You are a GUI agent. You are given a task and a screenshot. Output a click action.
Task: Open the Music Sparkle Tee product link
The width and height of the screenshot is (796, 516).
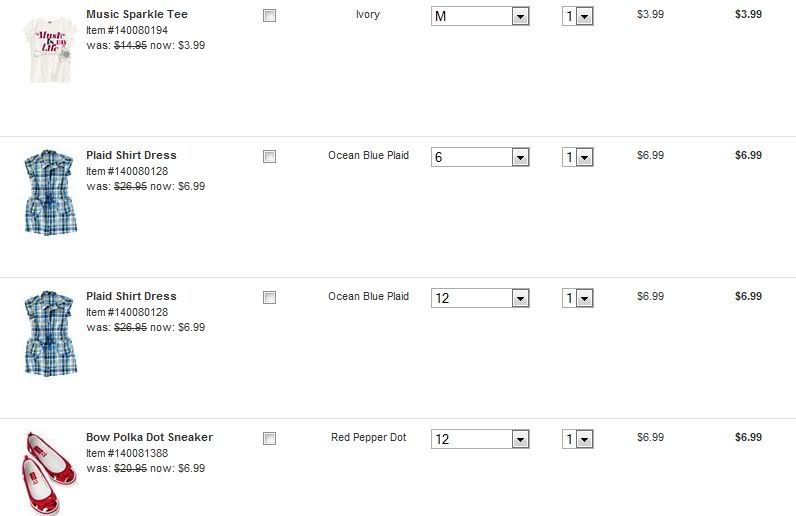tap(136, 15)
